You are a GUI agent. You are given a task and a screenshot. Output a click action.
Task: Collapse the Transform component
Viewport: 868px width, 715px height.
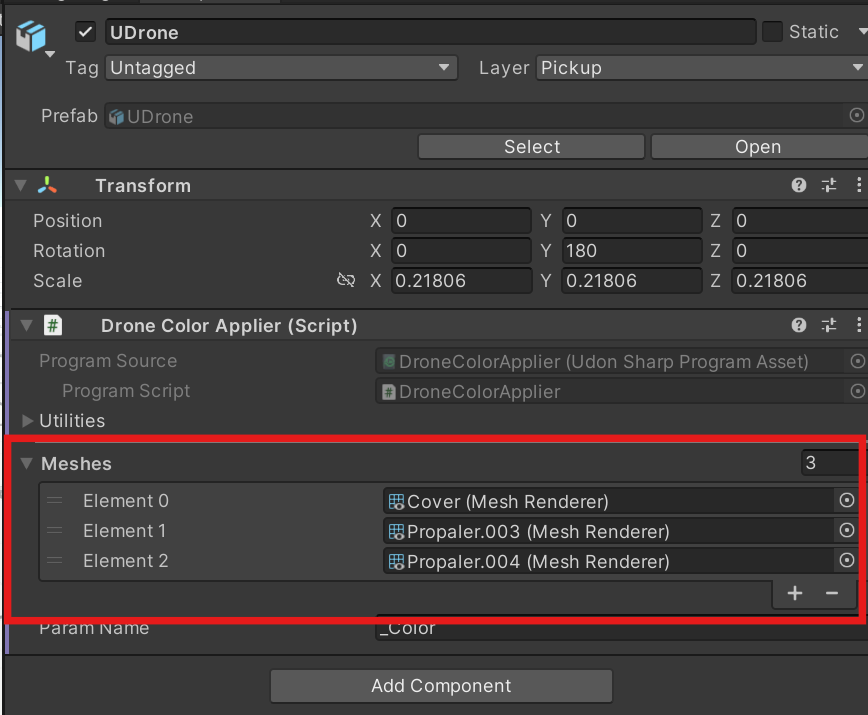click(20, 185)
